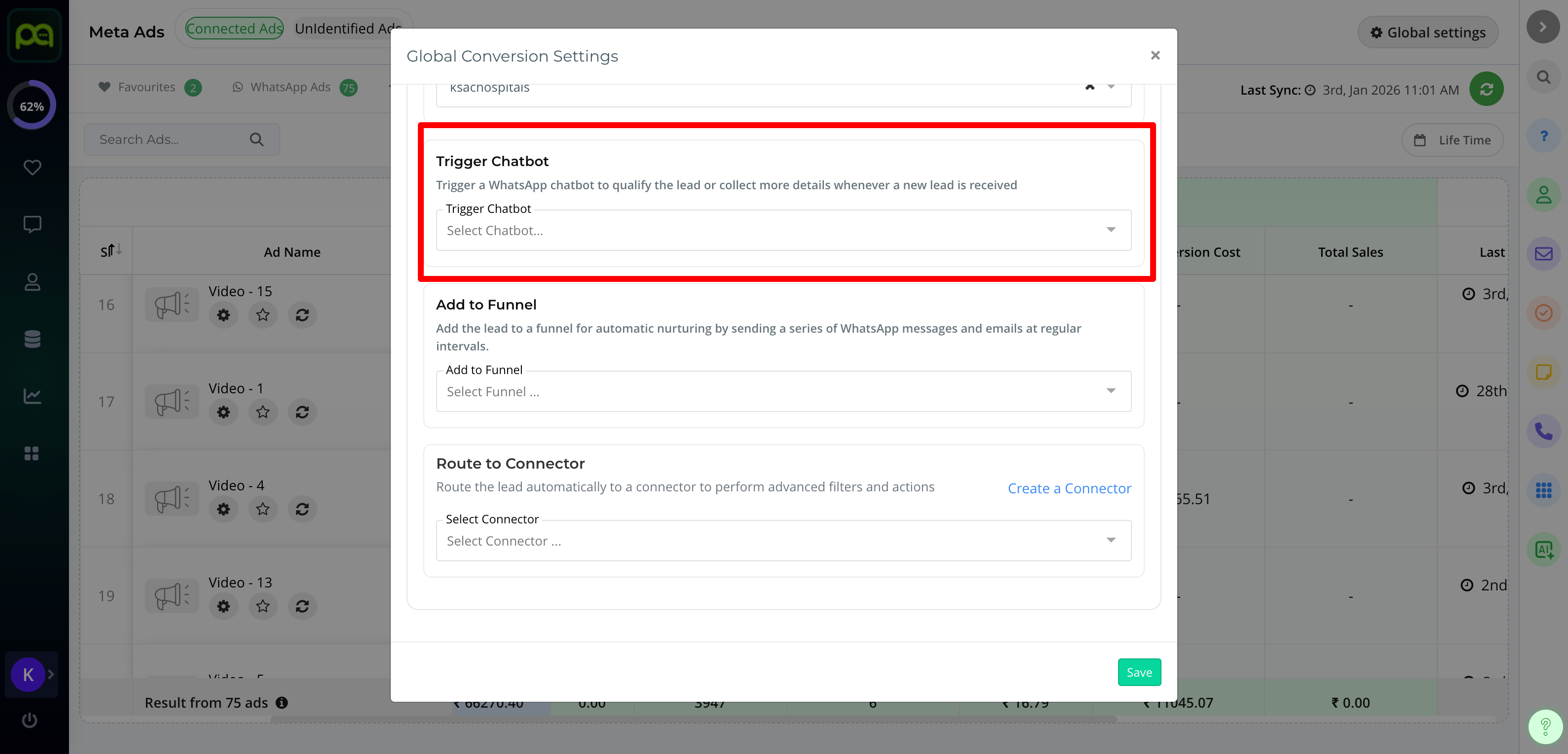
Task: Open the analytics chart icon in left sidebar
Action: click(32, 396)
